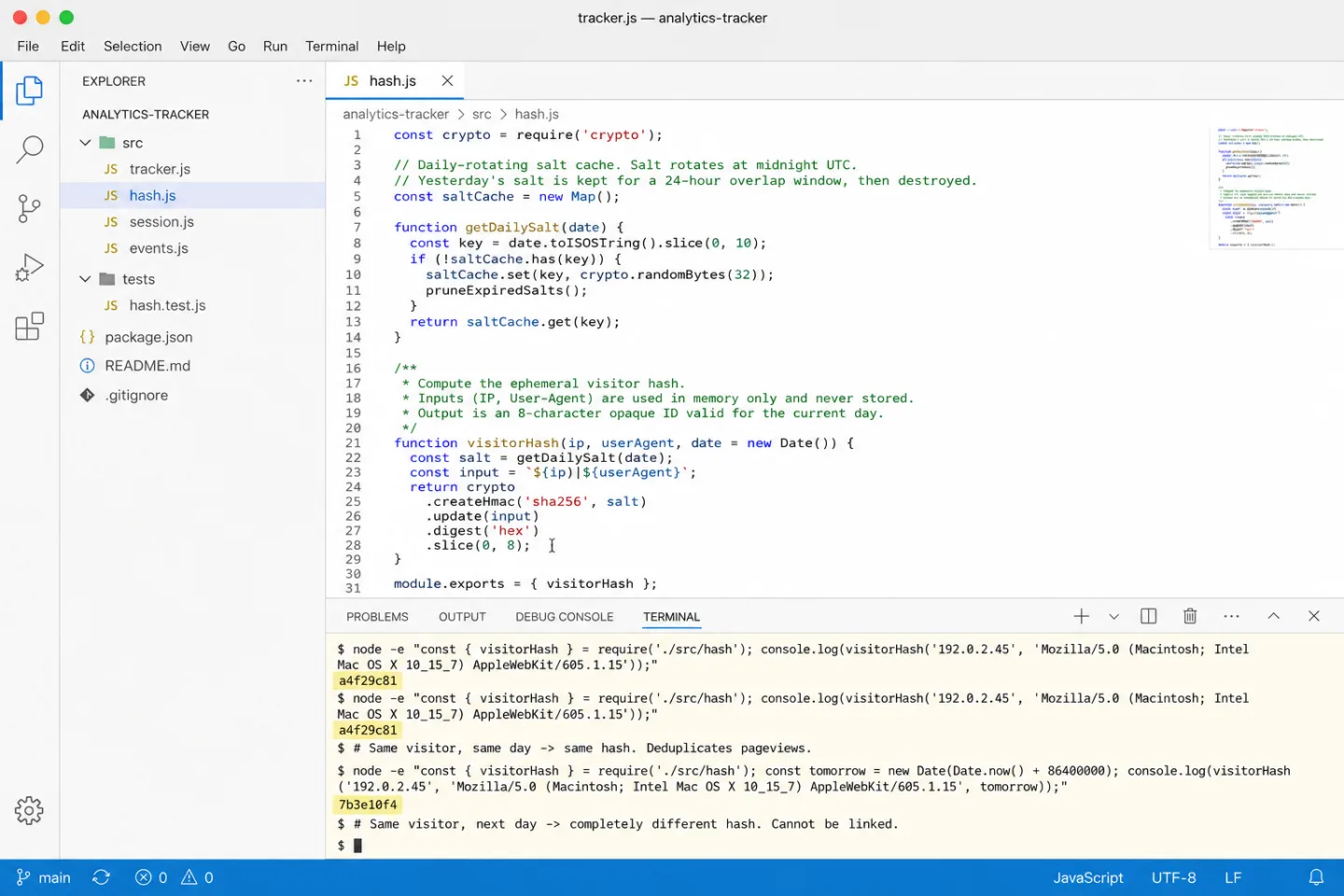The image size is (1344, 896).
Task: Show warnings count in status bar
Action: pyautogui.click(x=197, y=877)
